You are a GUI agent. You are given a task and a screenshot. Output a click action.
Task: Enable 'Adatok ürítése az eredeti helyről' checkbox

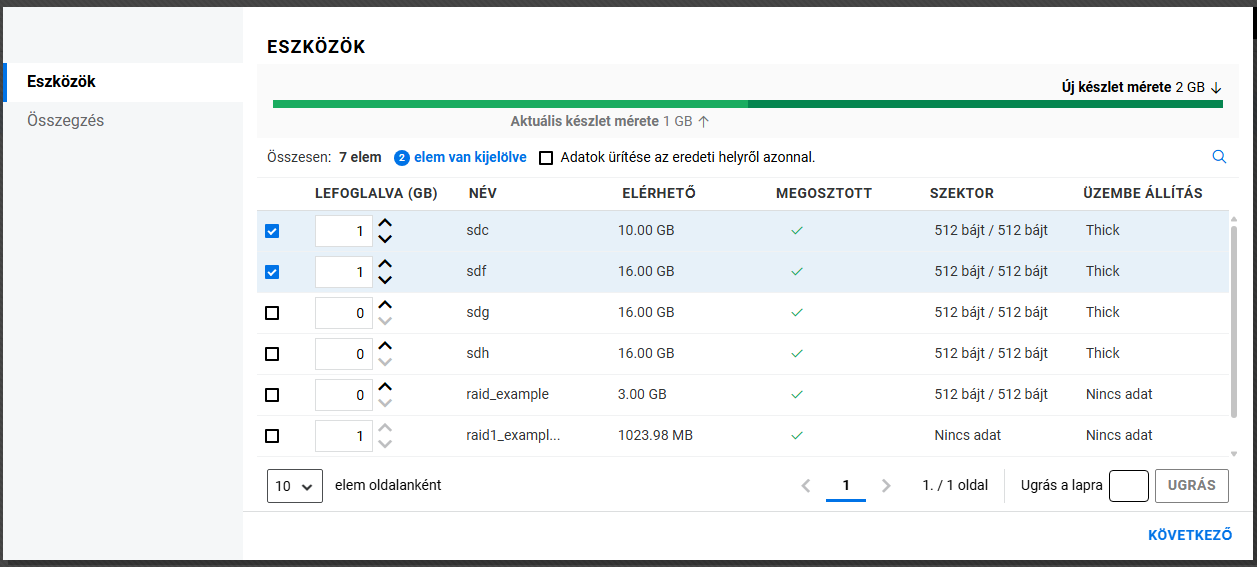(546, 158)
